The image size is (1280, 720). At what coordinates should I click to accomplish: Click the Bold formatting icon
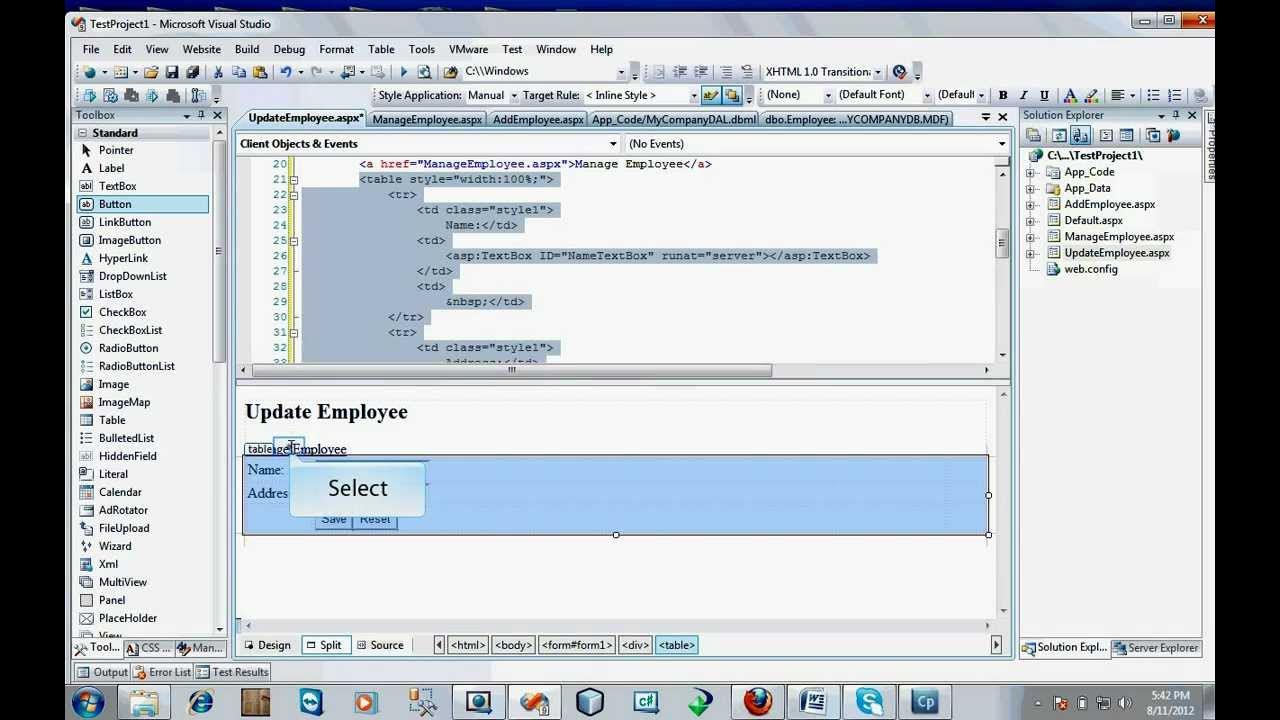1003,96
